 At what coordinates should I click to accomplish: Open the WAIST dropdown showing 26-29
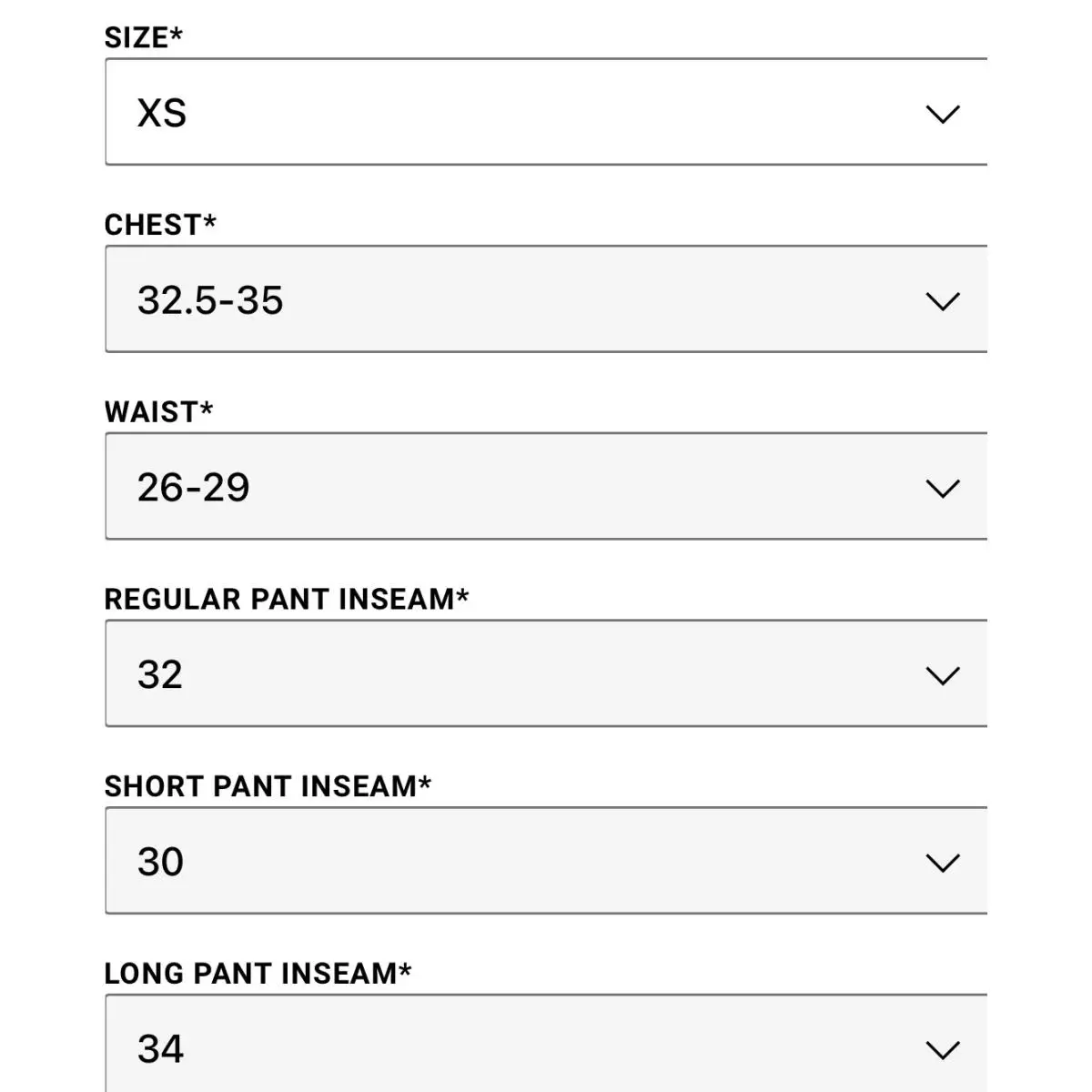(546, 486)
